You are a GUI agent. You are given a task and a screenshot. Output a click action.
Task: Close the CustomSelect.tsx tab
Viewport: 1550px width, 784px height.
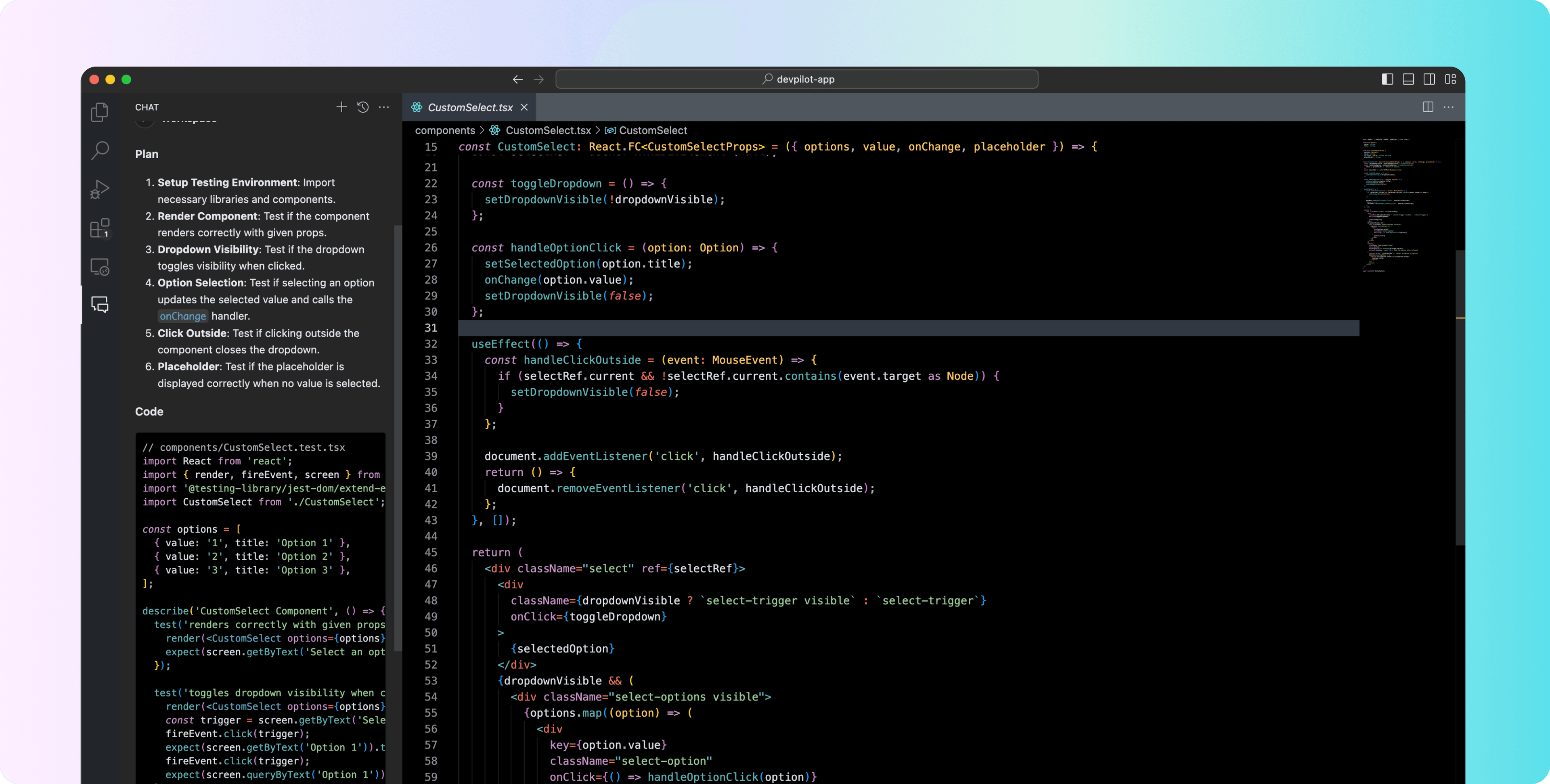click(x=524, y=107)
